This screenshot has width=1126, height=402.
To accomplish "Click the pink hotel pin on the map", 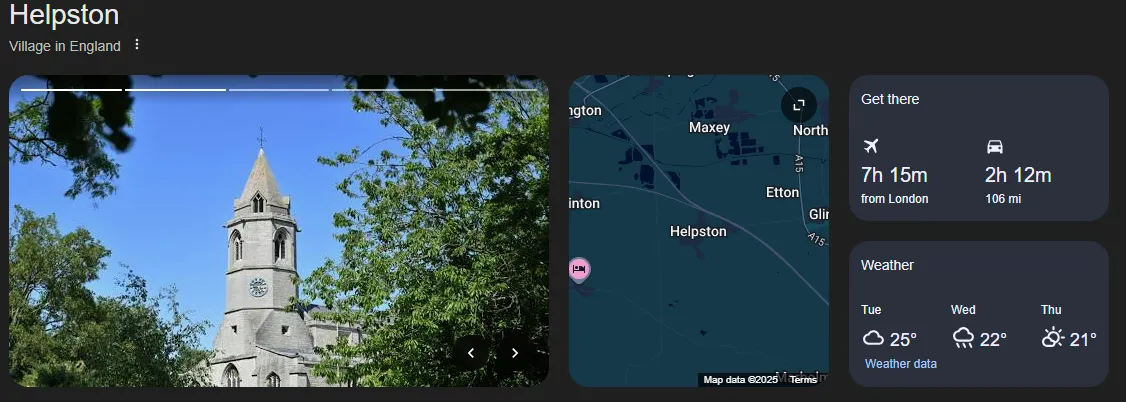I will 579,270.
